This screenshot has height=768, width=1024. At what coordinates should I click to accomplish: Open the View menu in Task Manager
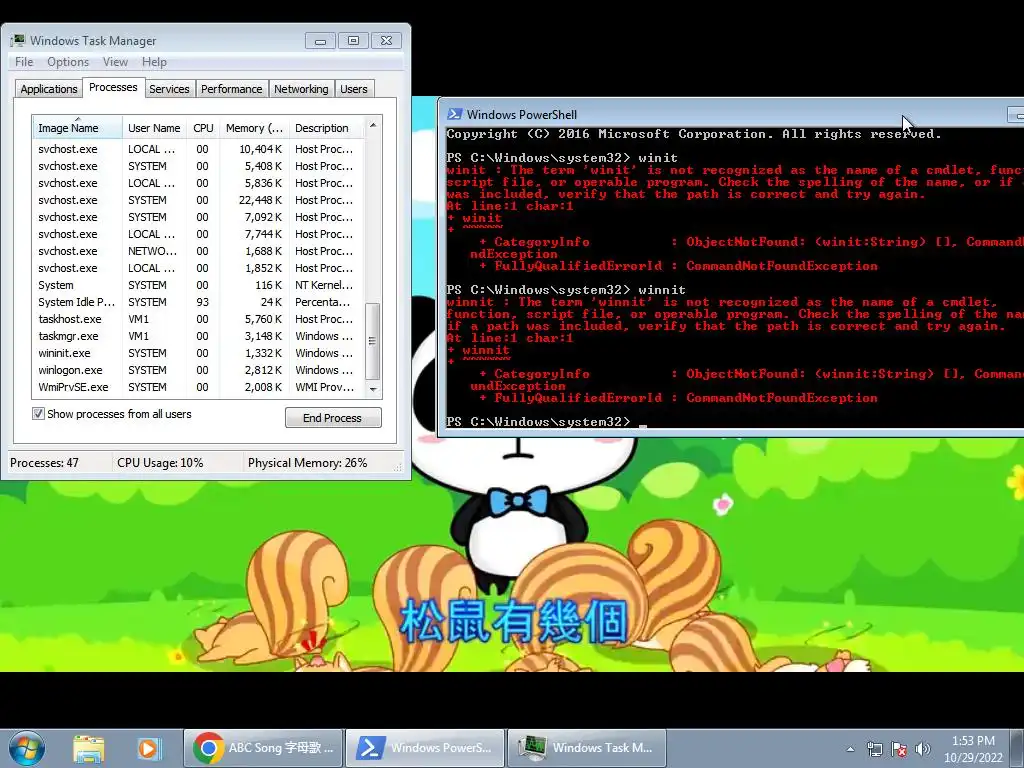point(115,62)
